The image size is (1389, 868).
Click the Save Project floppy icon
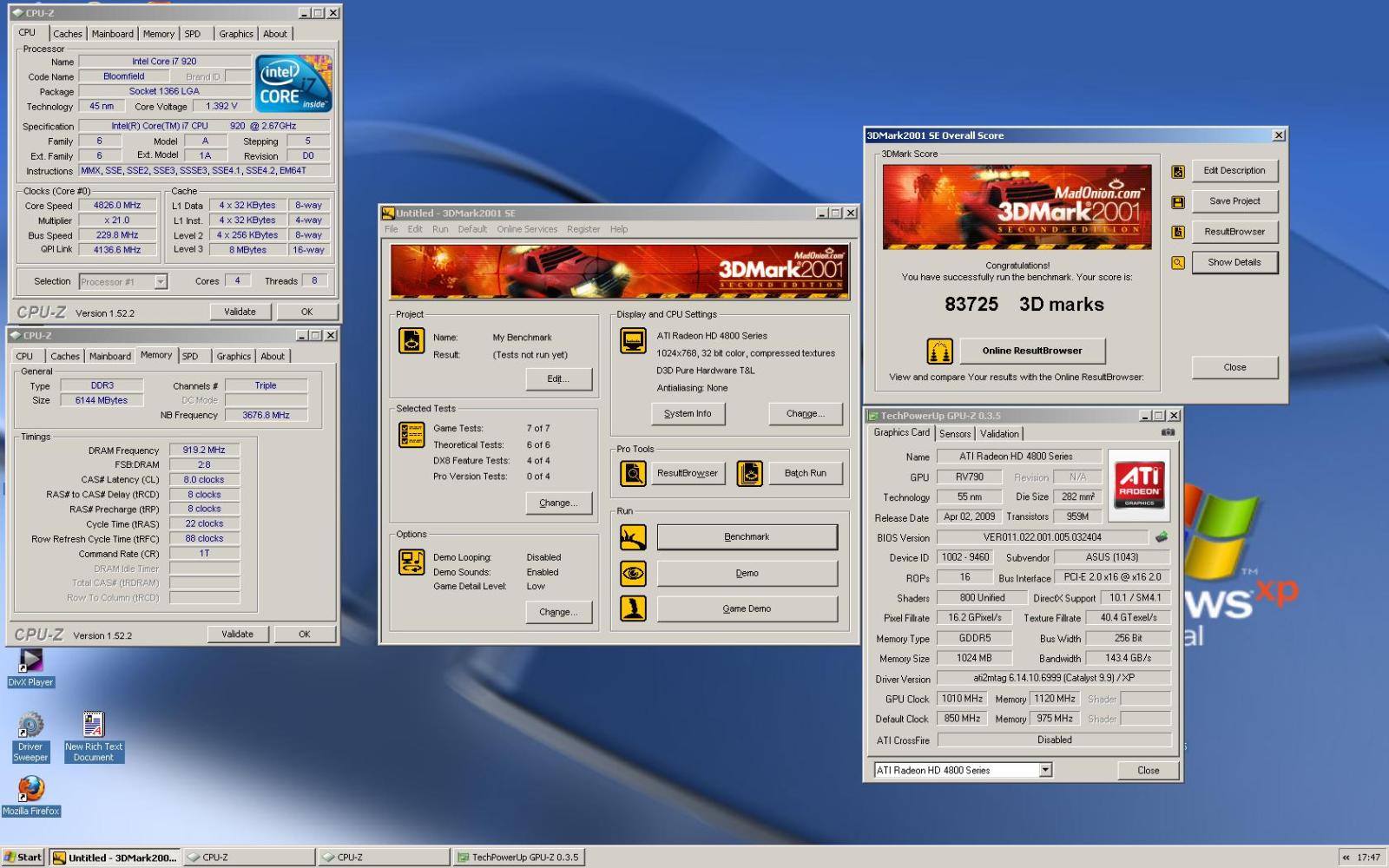1178,202
